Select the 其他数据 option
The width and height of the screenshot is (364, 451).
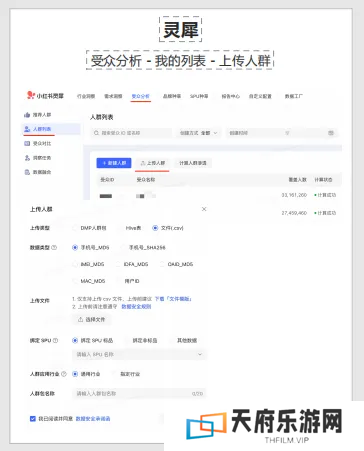[x=171, y=340]
